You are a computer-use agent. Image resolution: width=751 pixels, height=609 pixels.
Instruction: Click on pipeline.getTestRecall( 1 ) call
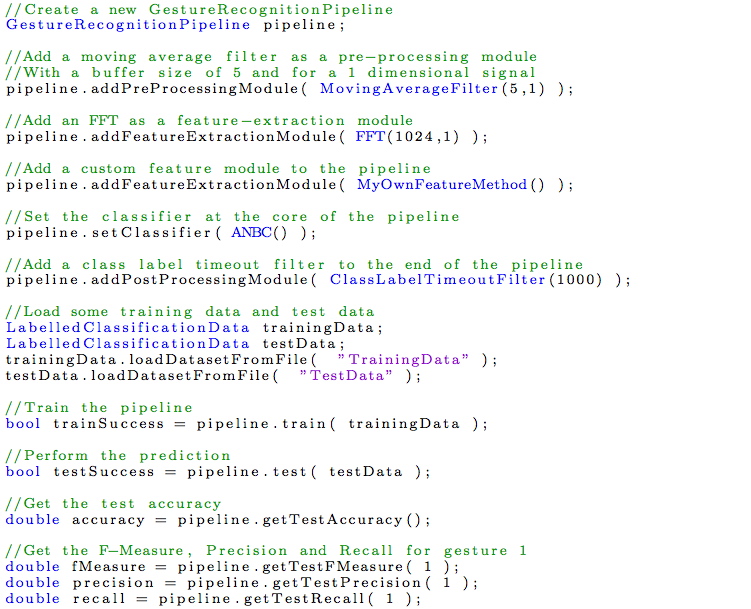pyautogui.click(x=290, y=598)
